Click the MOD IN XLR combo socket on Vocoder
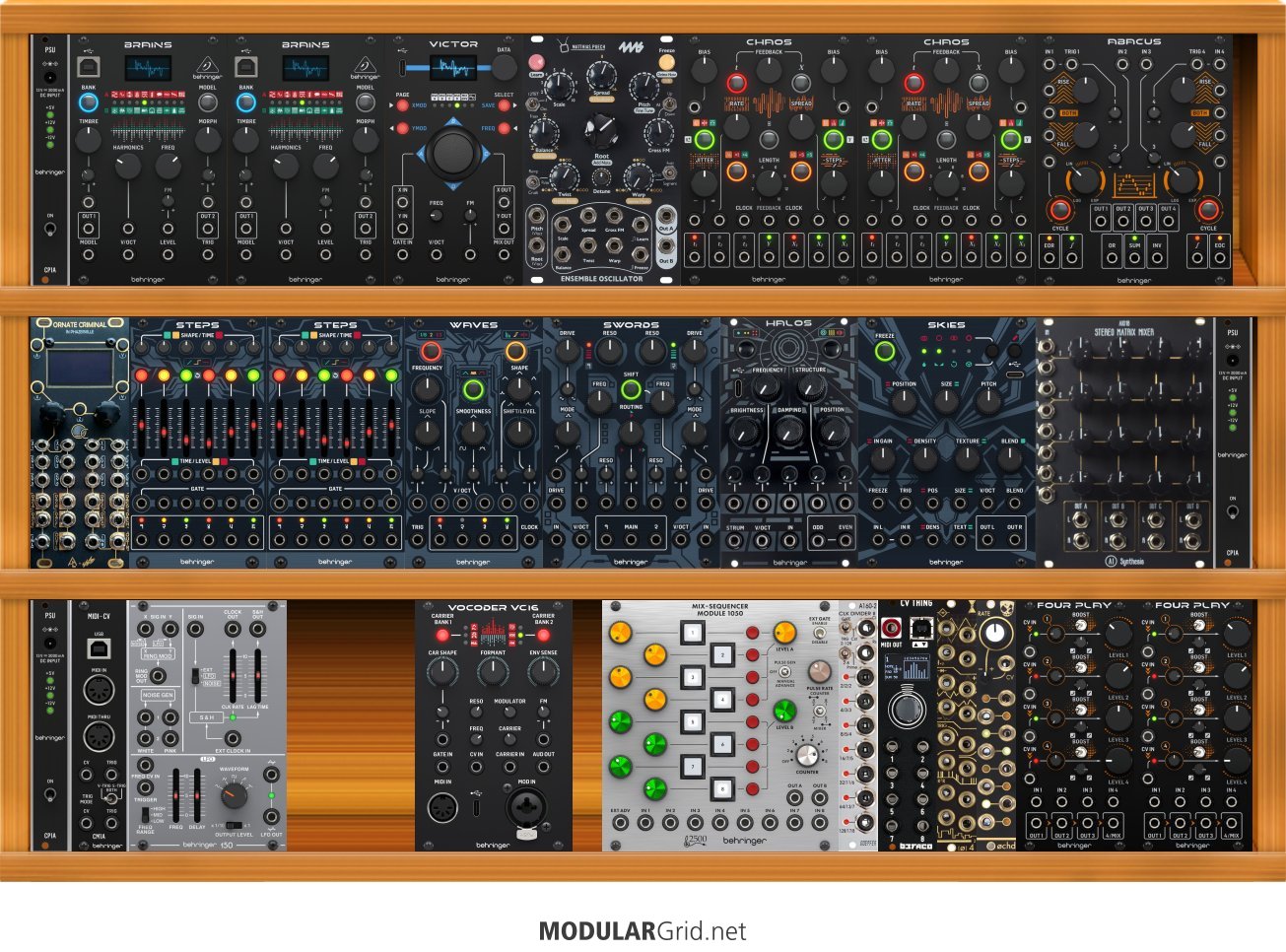 point(525,809)
